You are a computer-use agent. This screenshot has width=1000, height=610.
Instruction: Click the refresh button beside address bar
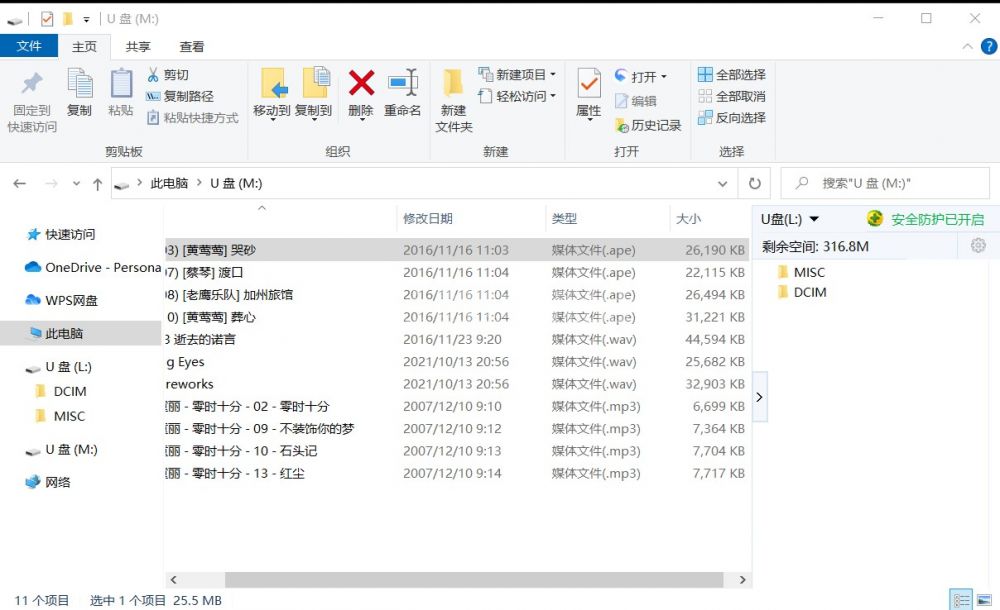click(x=755, y=184)
